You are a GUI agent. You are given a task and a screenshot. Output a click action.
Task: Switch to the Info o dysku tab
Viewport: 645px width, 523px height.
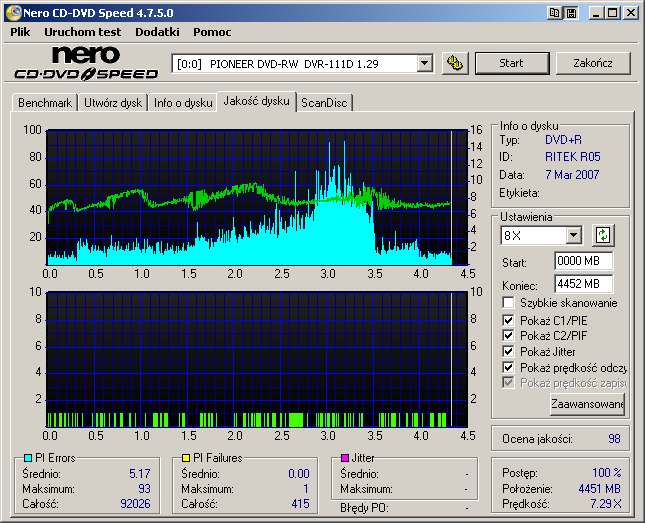pyautogui.click(x=183, y=102)
